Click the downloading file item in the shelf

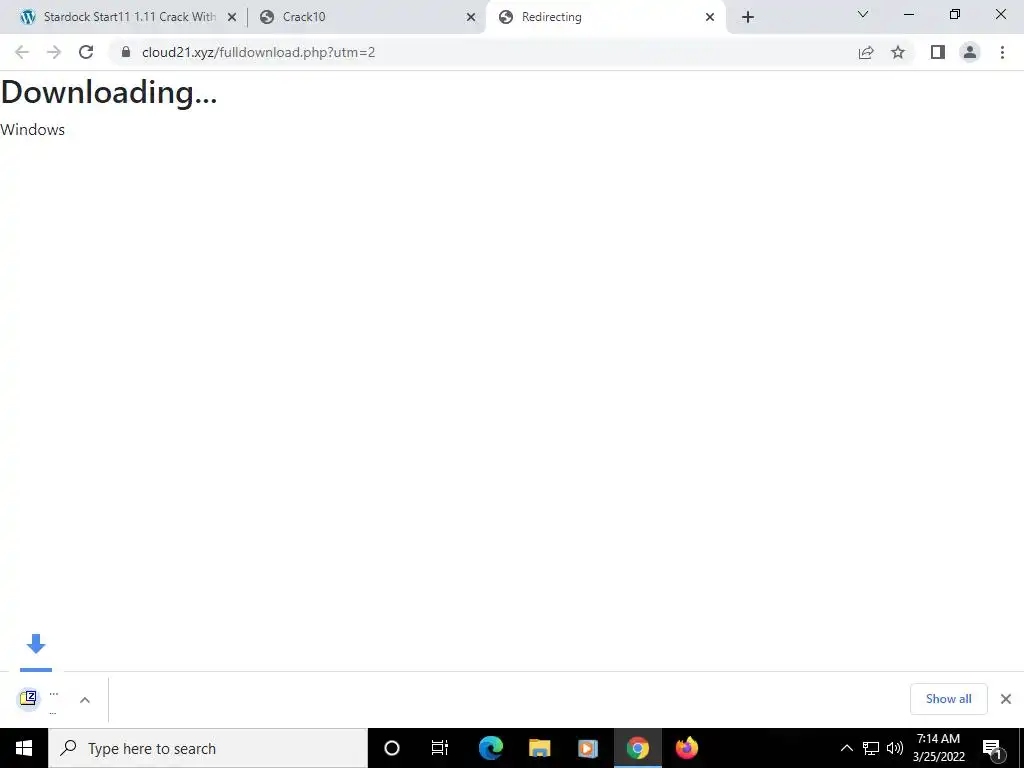[39, 699]
